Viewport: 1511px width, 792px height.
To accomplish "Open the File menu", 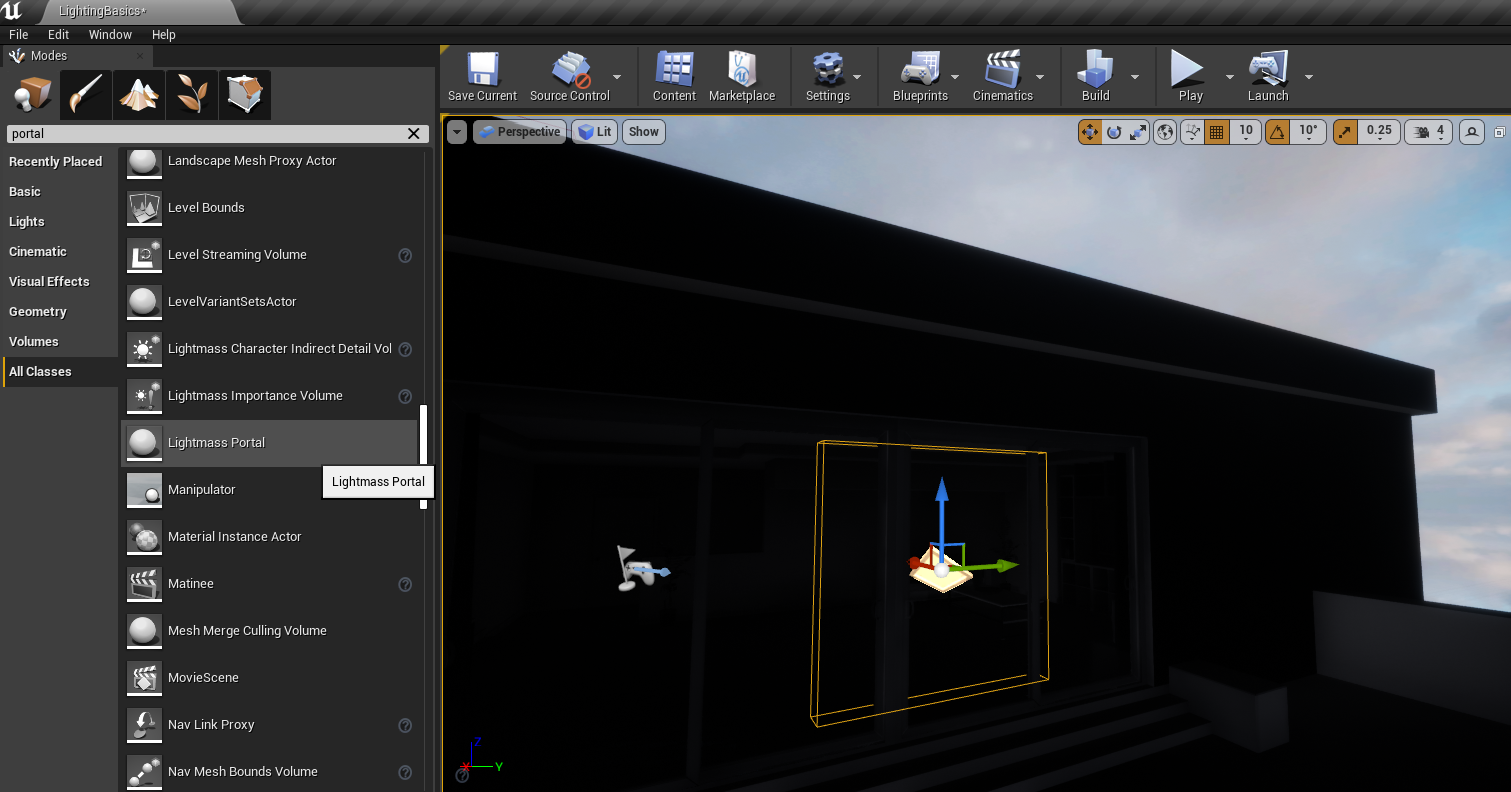I will coord(18,34).
